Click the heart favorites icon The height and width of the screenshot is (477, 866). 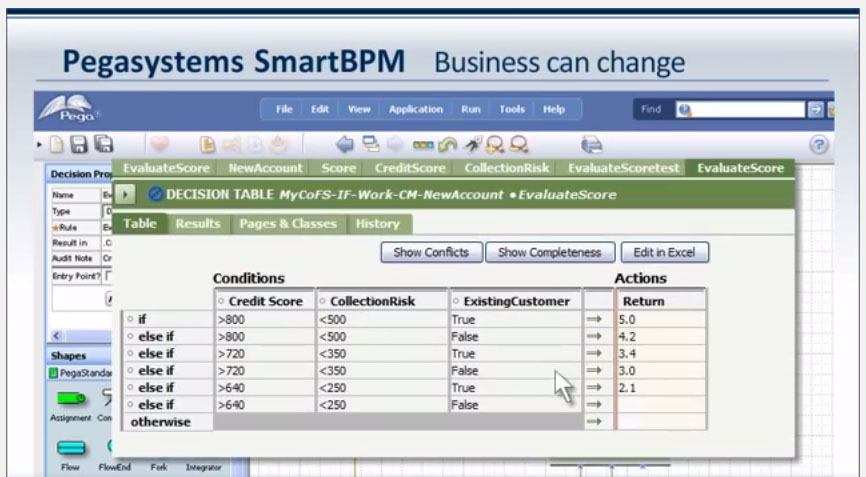click(x=160, y=145)
